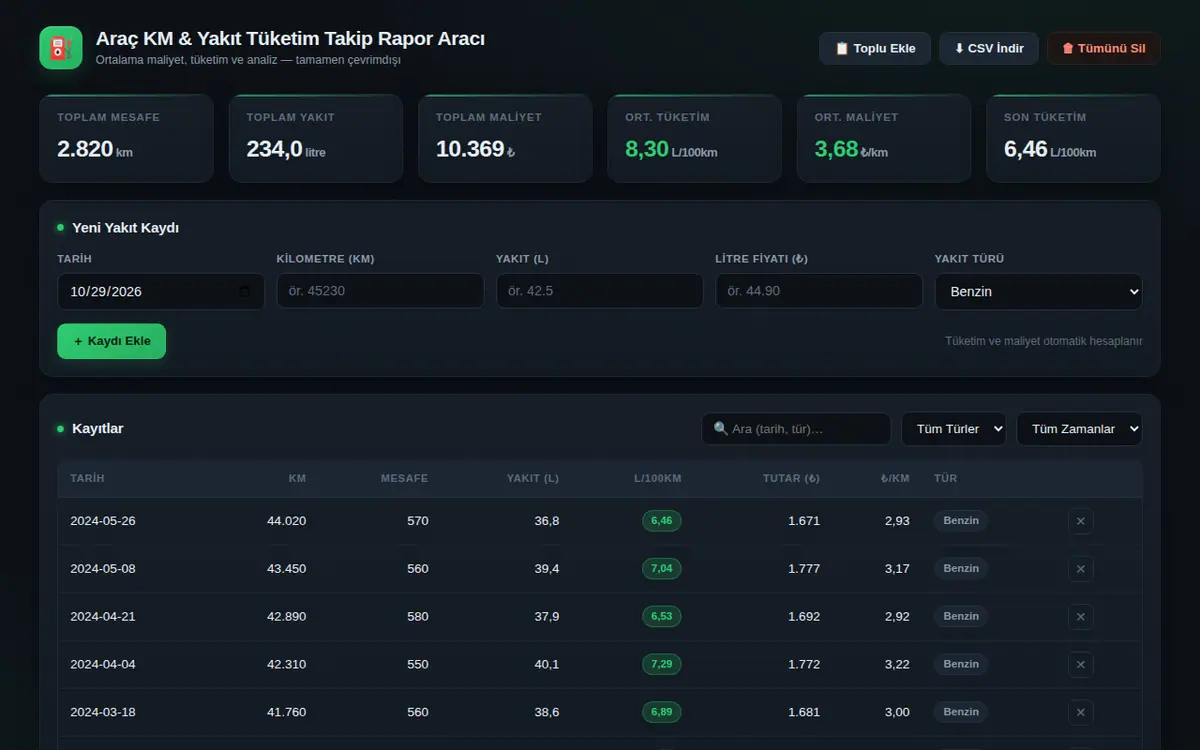Screen dimensions: 1200x750
Task: Expand the Tüm Türler filter dropdown
Action: (954, 429)
